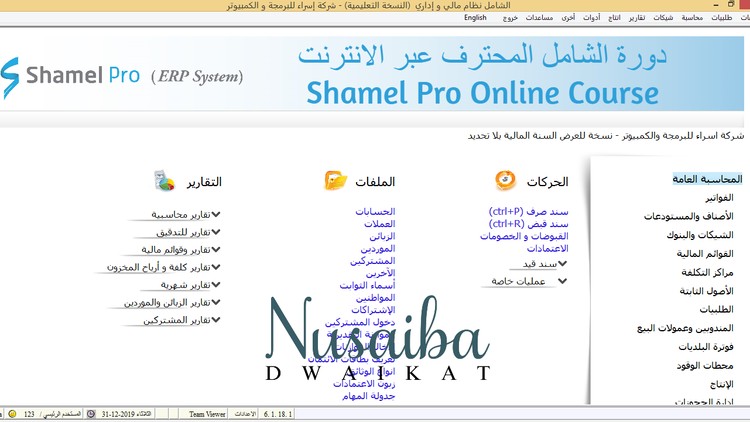This screenshot has height=422, width=750.
Task: Open the تقارير menu in menu bar
Action: pyautogui.click(x=637, y=18)
